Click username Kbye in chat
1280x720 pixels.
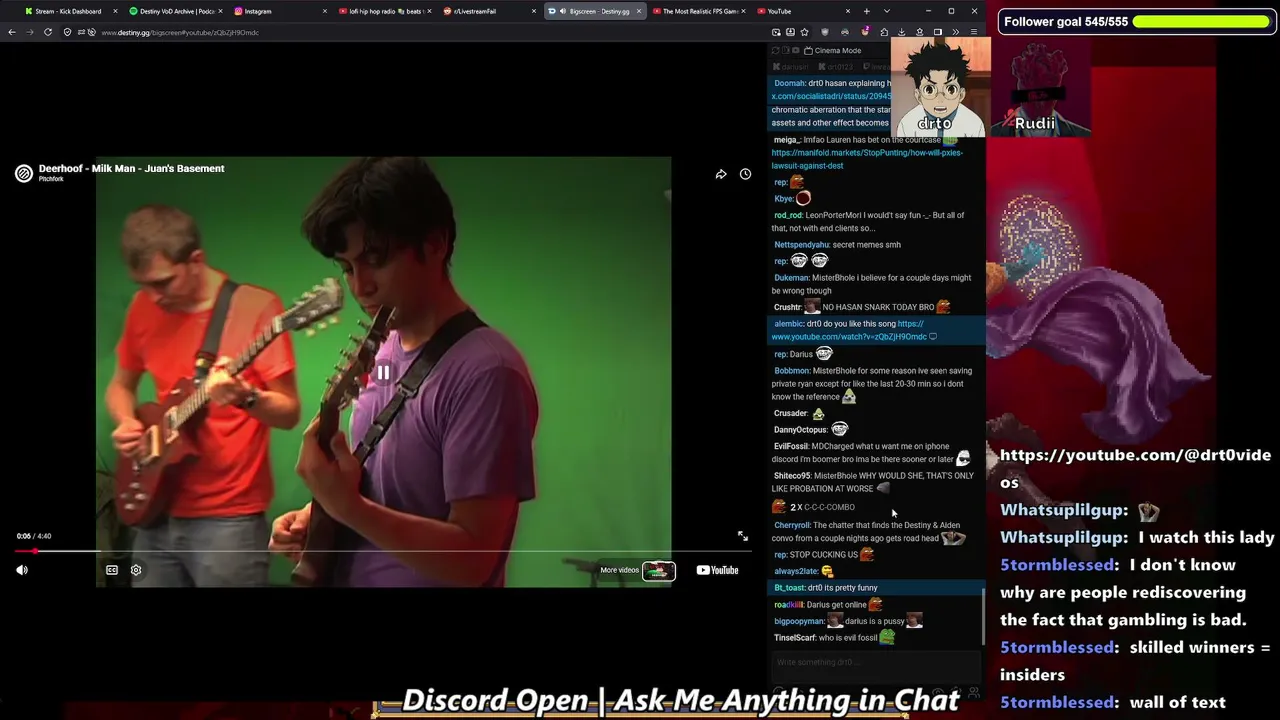click(783, 199)
